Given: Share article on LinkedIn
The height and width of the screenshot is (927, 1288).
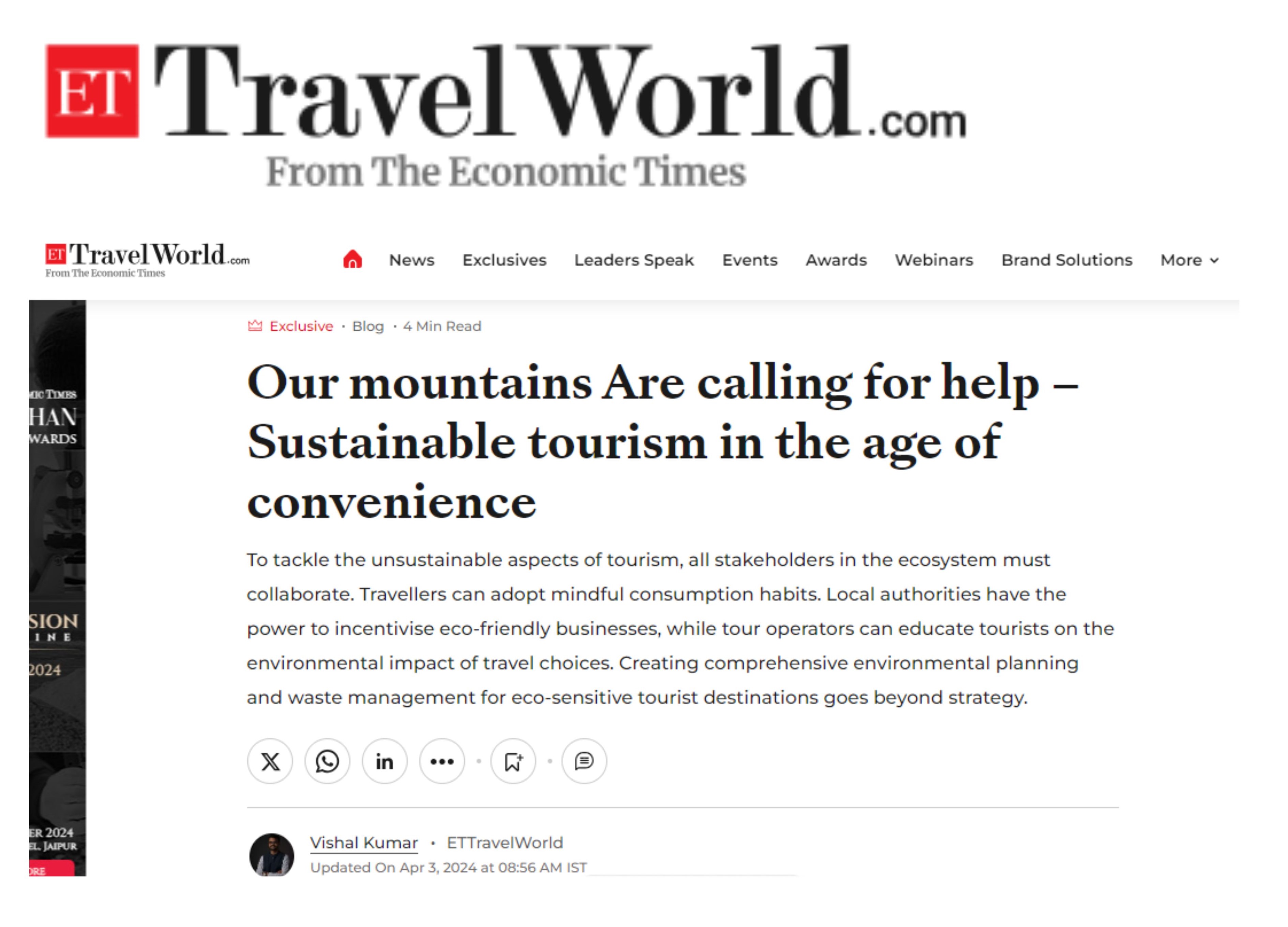Looking at the screenshot, I should pos(385,761).
